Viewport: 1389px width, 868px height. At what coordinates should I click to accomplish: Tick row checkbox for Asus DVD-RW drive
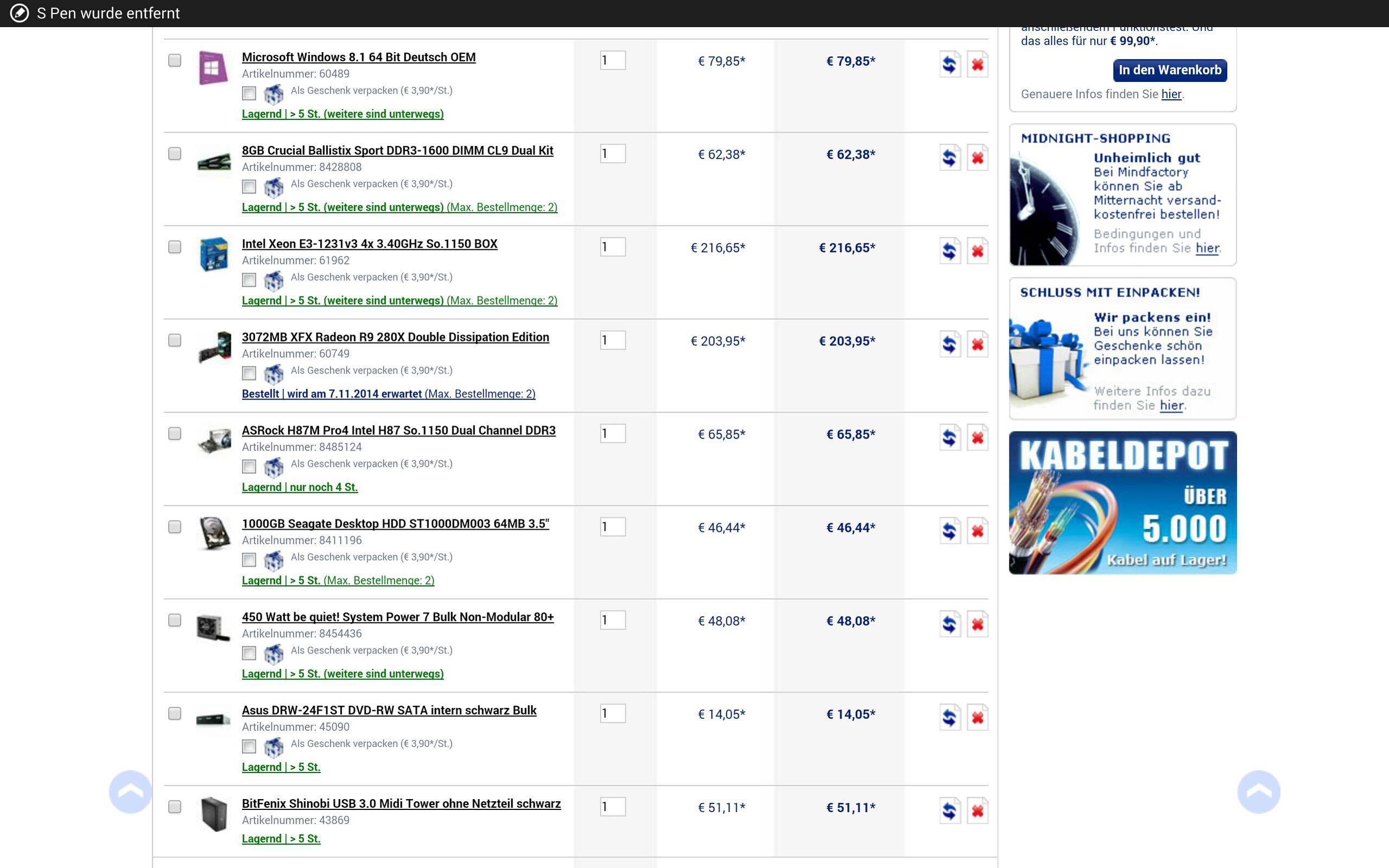tap(174, 713)
